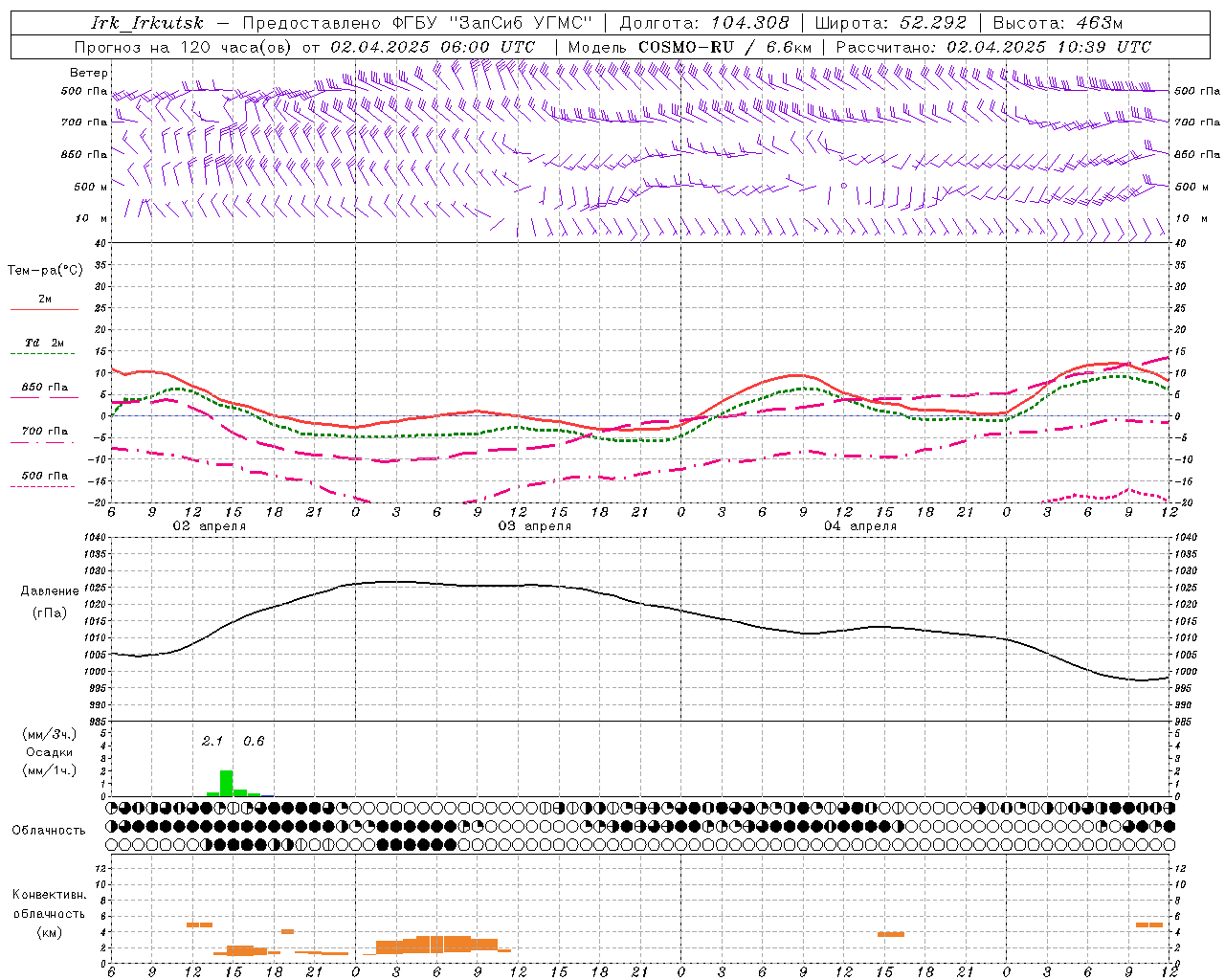Image resolution: width=1225 pixels, height=980 pixels.
Task: Click the Td 2м dew point legend entry
Action: [44, 343]
